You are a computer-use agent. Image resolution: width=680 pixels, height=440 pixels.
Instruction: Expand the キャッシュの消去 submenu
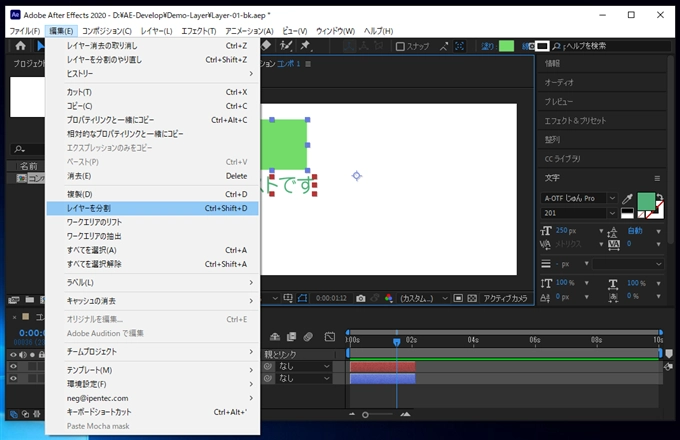tap(153, 301)
